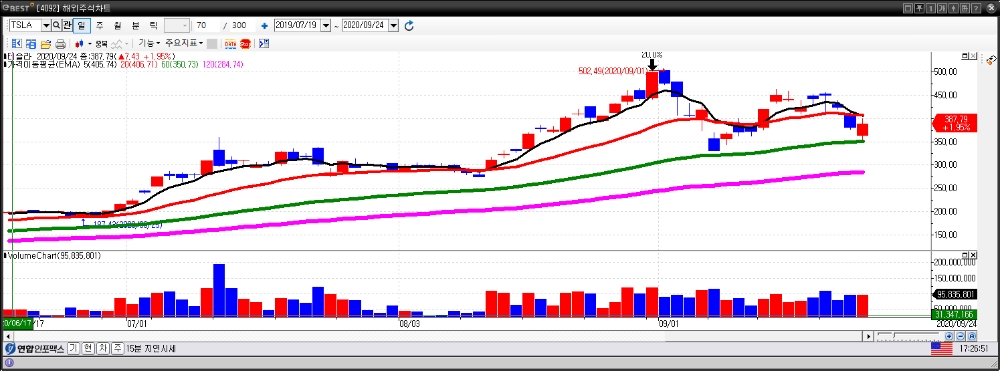Click the blue plus icon beside 300

pyautogui.click(x=264, y=26)
